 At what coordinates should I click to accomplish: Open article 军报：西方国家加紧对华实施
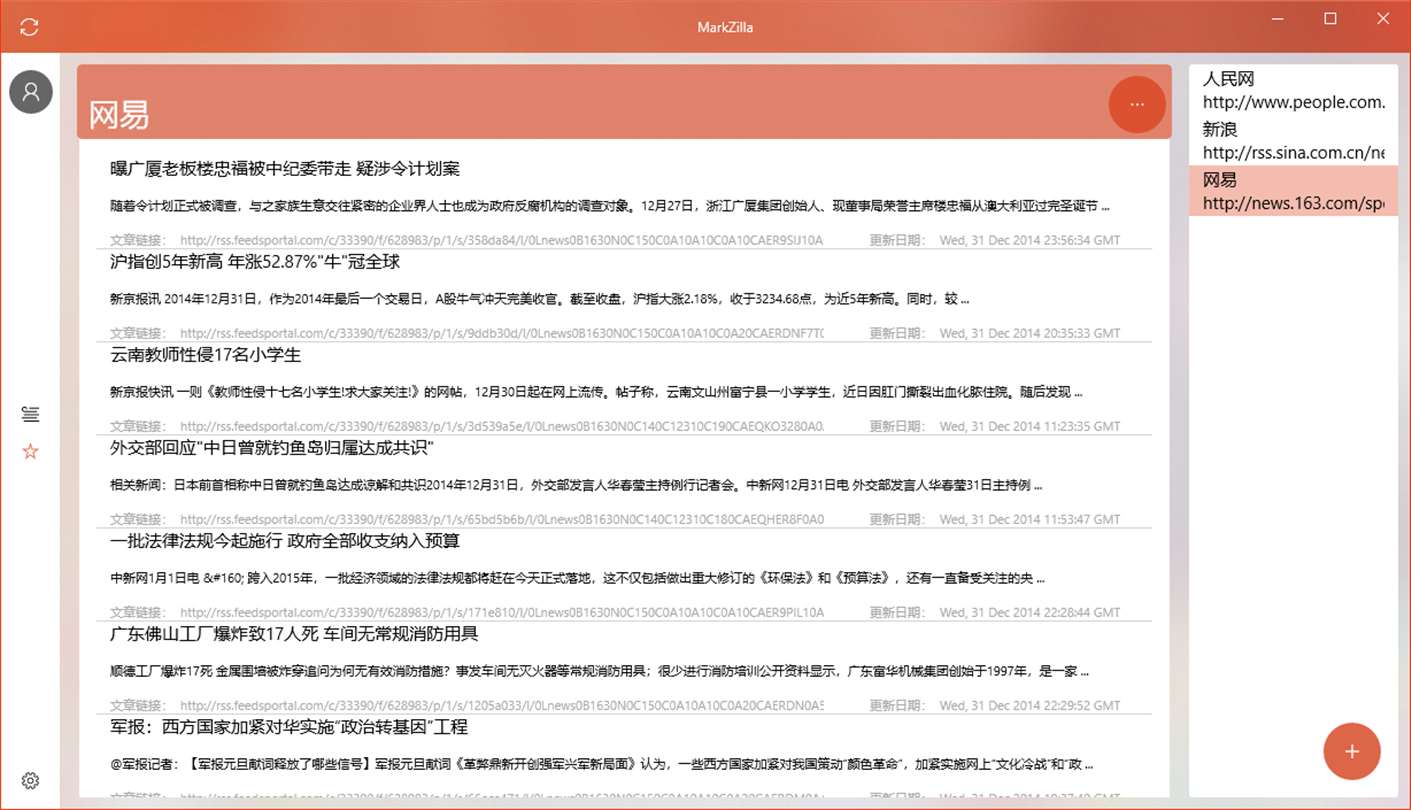(289, 727)
